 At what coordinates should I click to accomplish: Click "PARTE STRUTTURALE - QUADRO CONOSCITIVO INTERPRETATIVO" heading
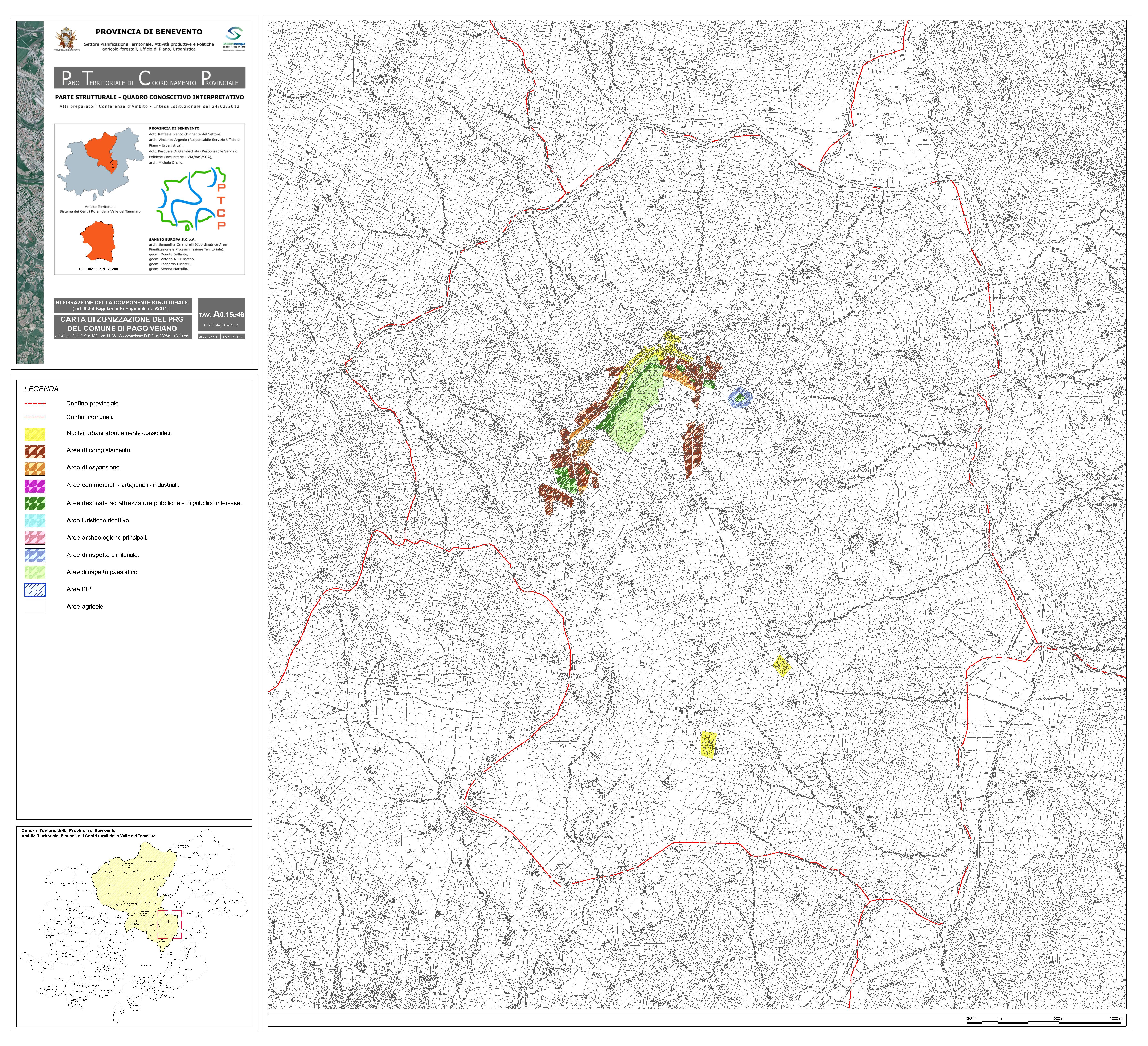[x=149, y=97]
